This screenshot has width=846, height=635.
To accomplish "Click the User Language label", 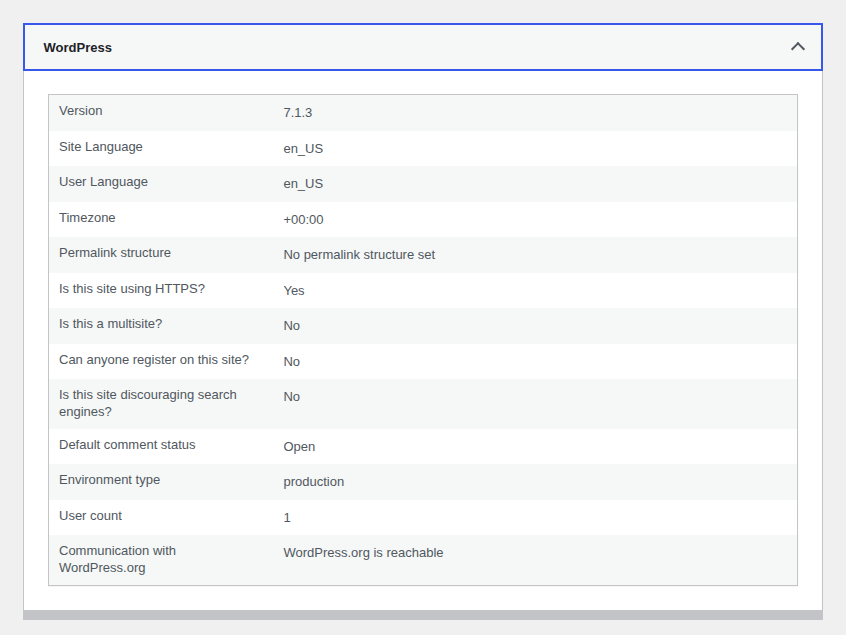I will tap(104, 182).
